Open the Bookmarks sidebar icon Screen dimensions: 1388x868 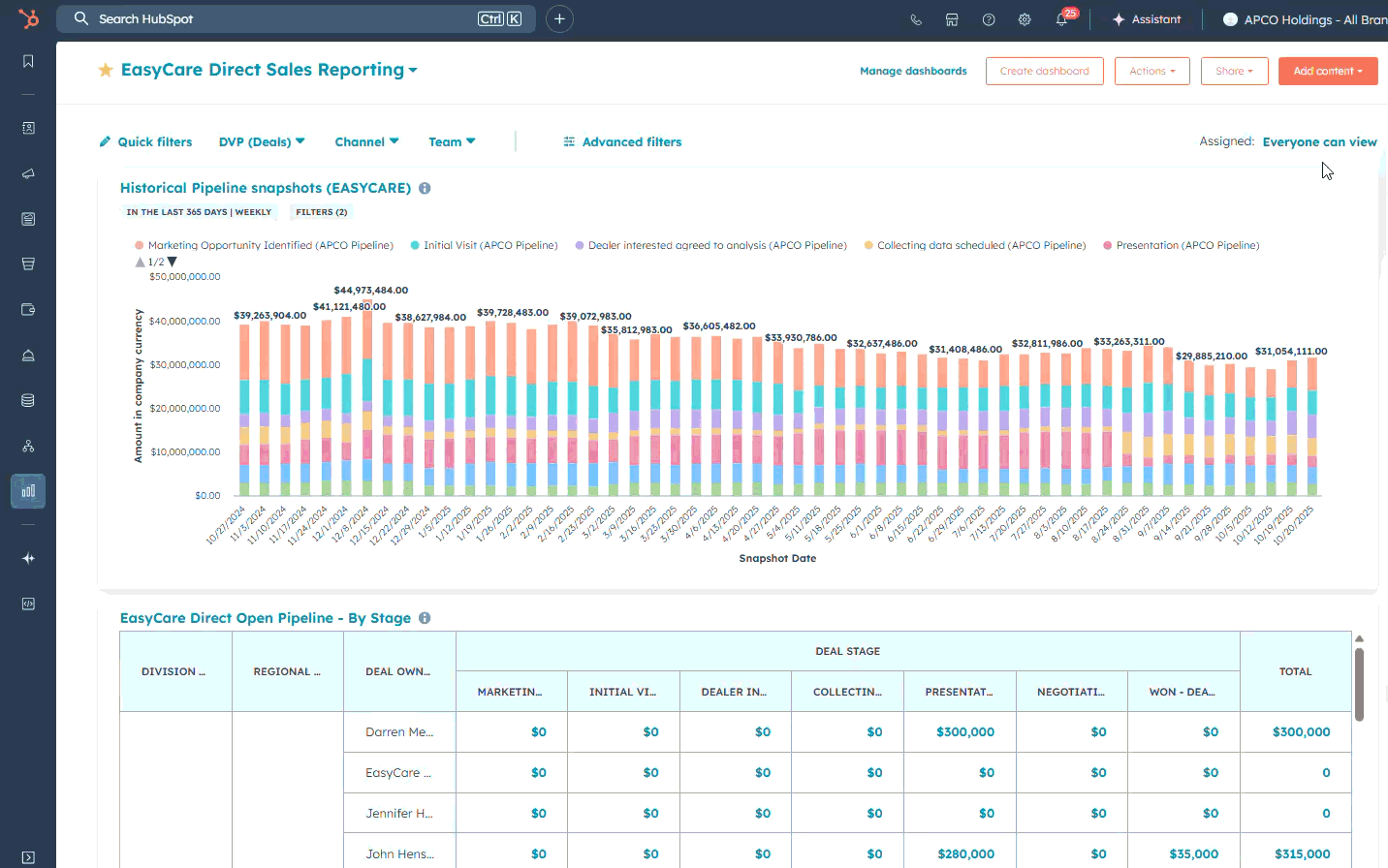[28, 61]
